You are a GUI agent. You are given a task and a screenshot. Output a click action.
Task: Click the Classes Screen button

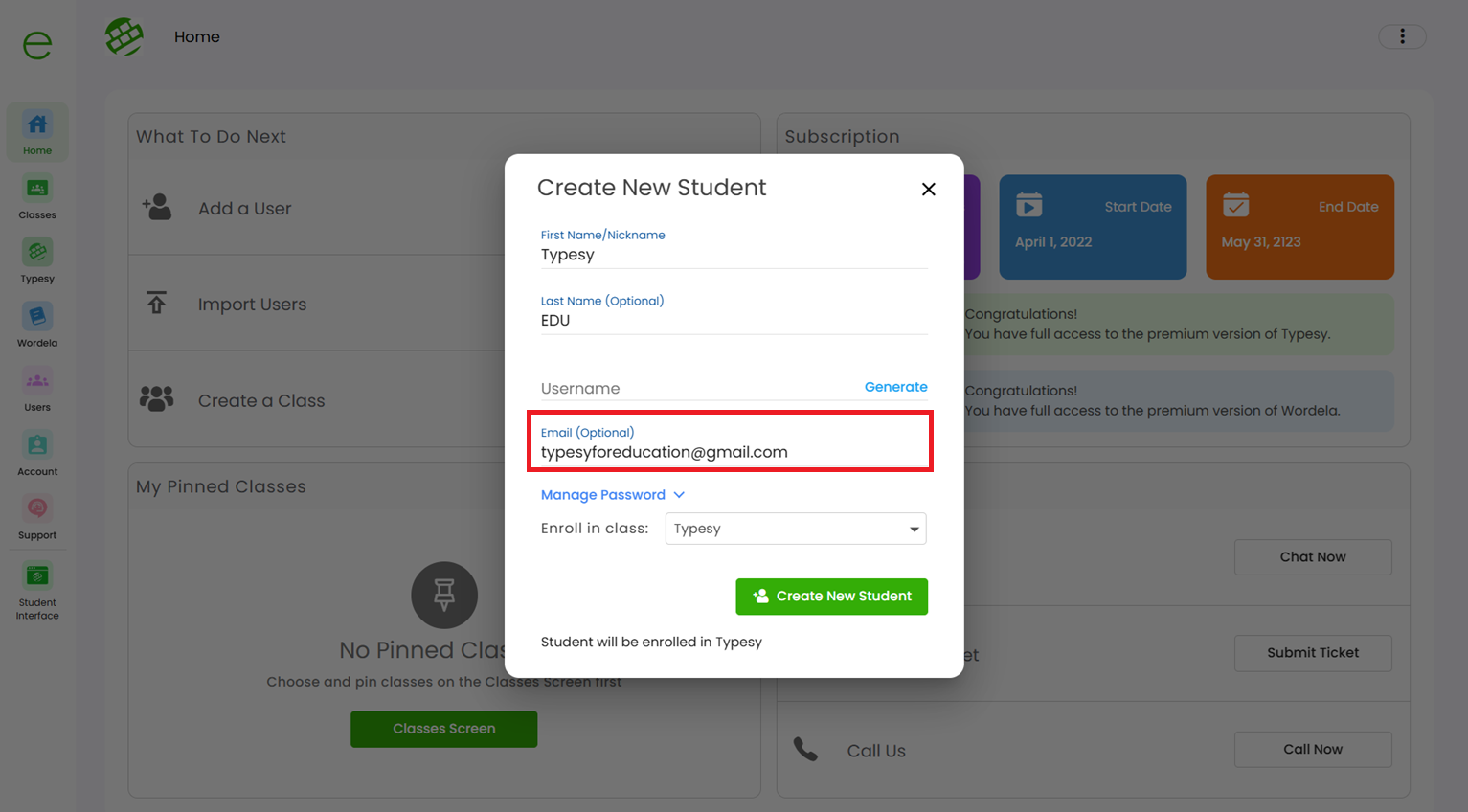tap(443, 729)
